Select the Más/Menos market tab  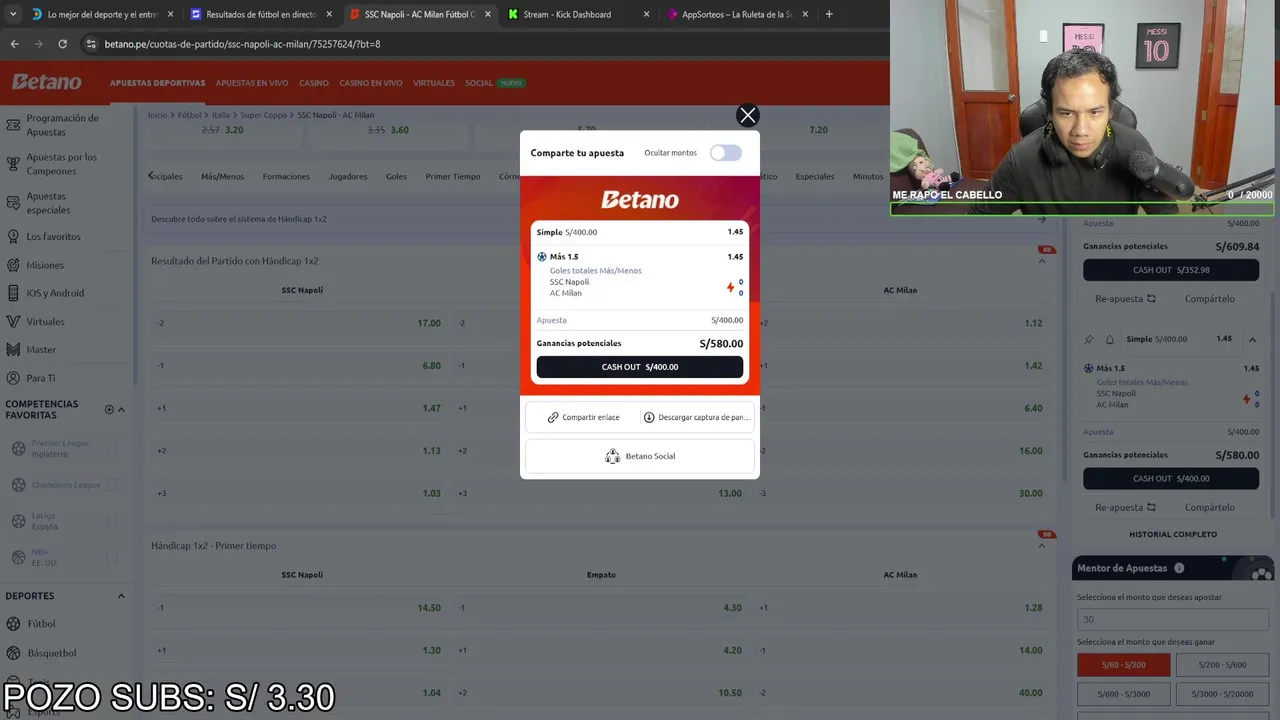pyautogui.click(x=222, y=176)
